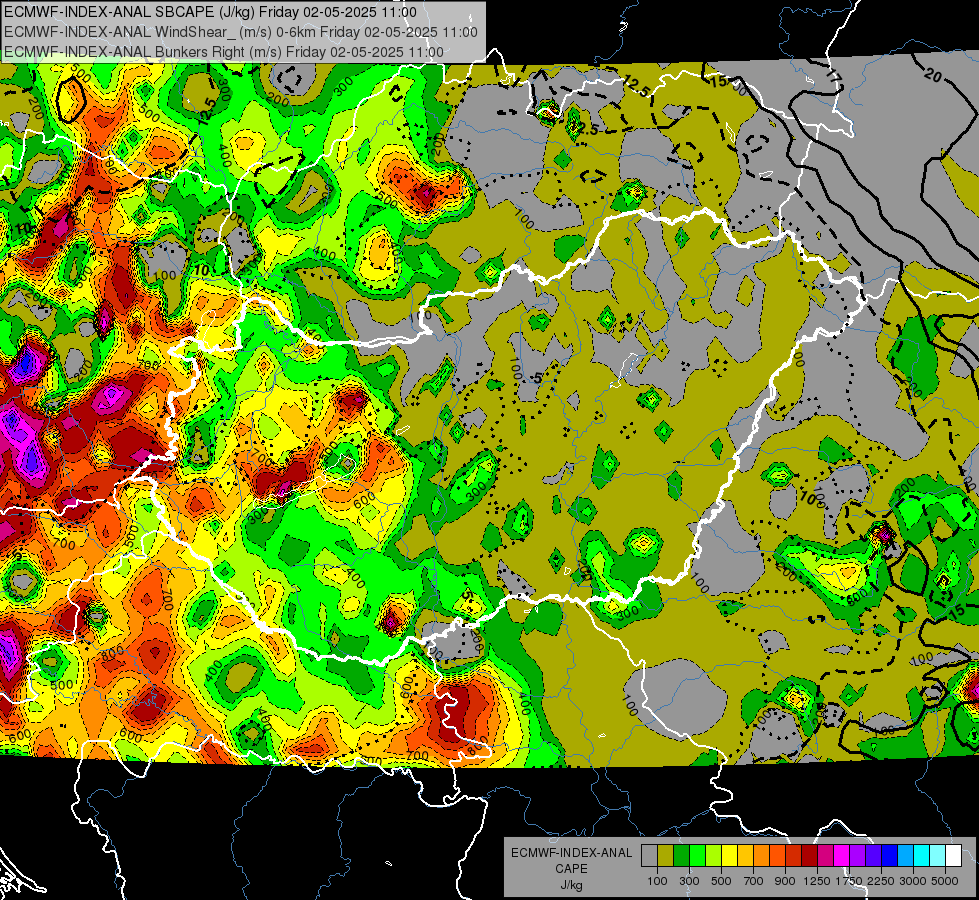Screen dimensions: 979x900
Task: Pick the dark green legend swatch
Action: click(681, 856)
